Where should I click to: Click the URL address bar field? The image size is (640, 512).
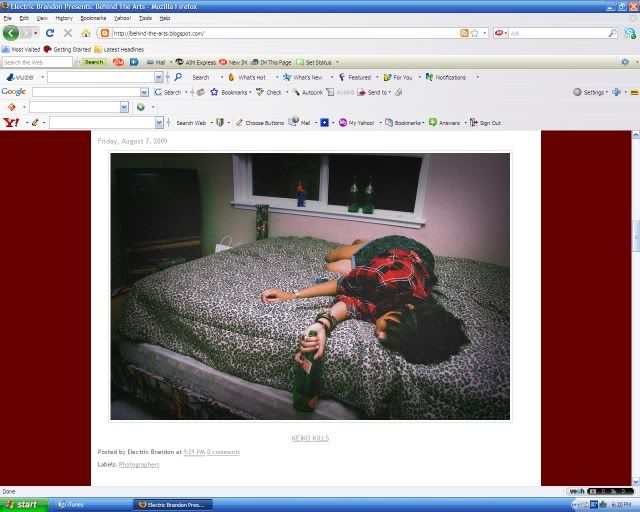(284, 33)
